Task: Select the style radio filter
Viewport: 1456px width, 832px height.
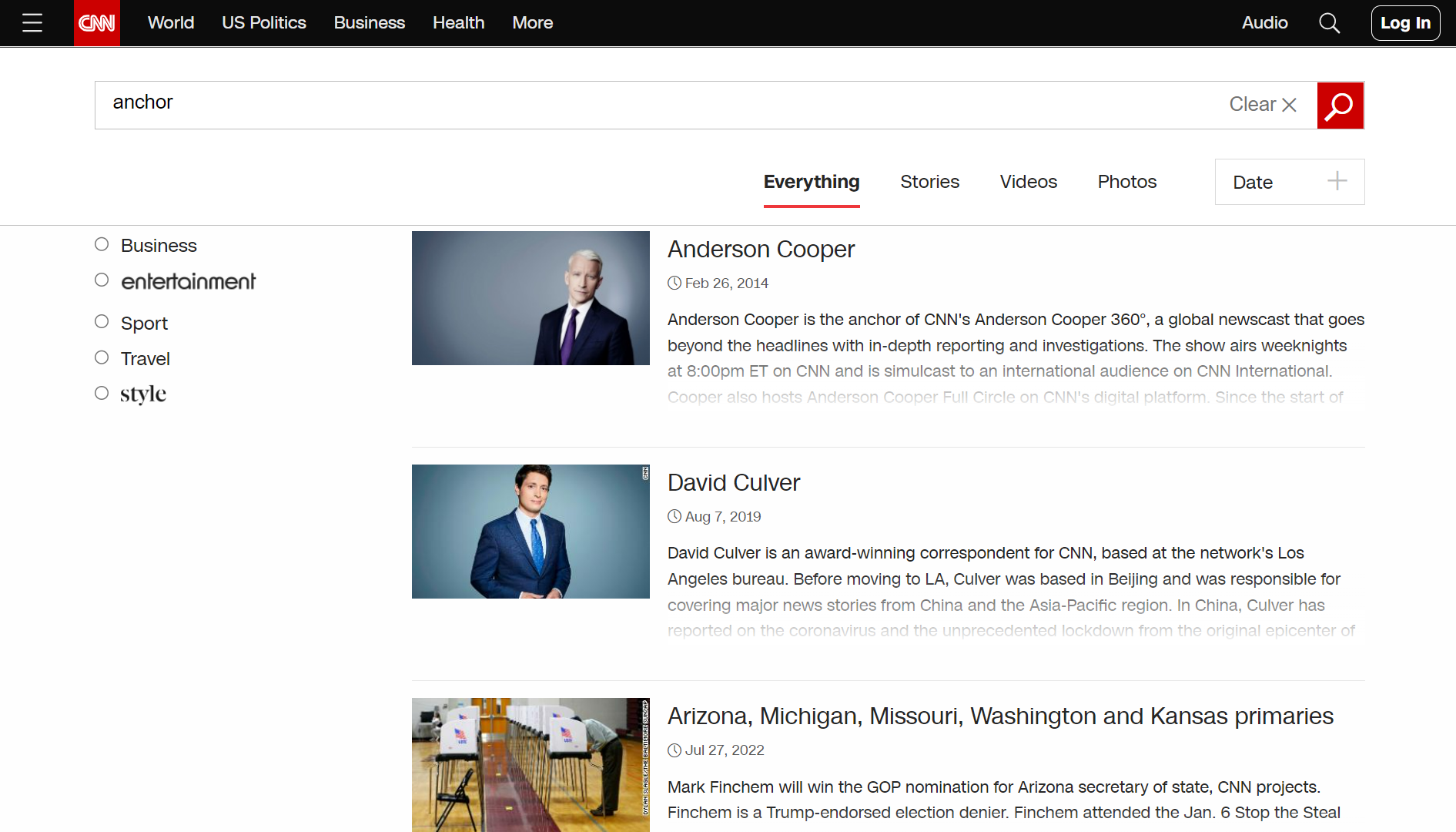Action: 102,393
